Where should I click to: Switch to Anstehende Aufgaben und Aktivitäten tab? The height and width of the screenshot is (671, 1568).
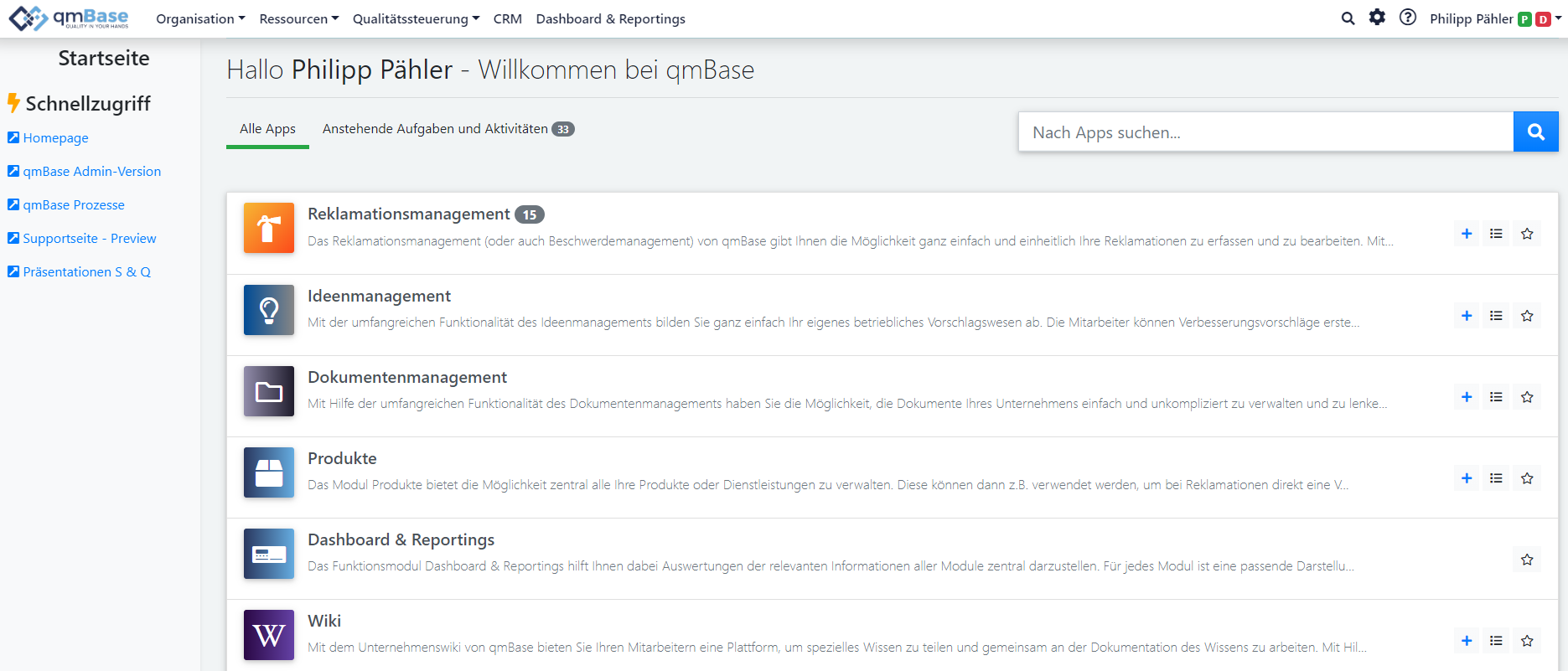[x=448, y=129]
